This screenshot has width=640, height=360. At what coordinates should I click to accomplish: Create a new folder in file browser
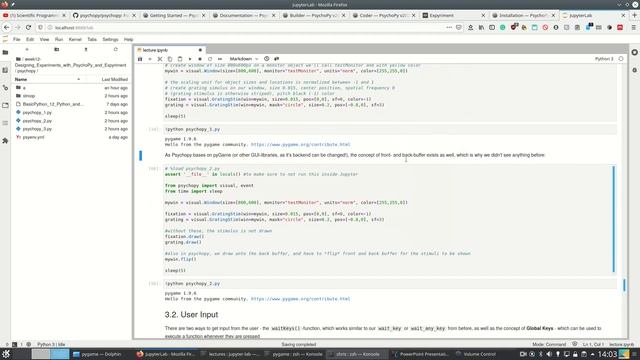(x=56, y=49)
